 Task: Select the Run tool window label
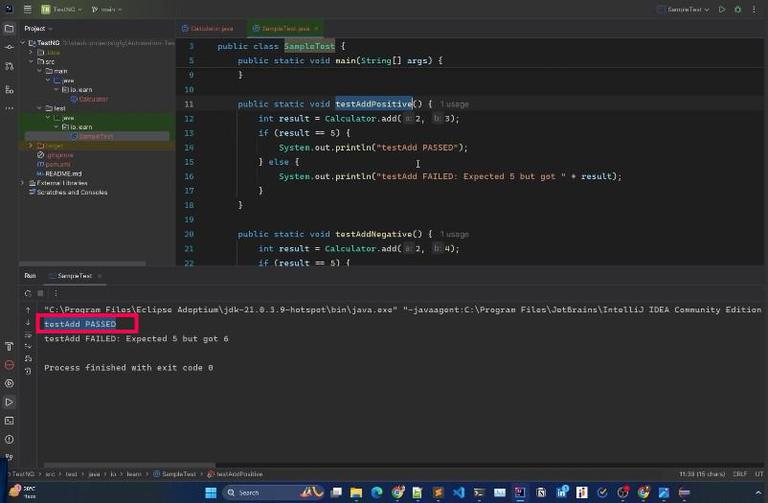tap(30, 276)
